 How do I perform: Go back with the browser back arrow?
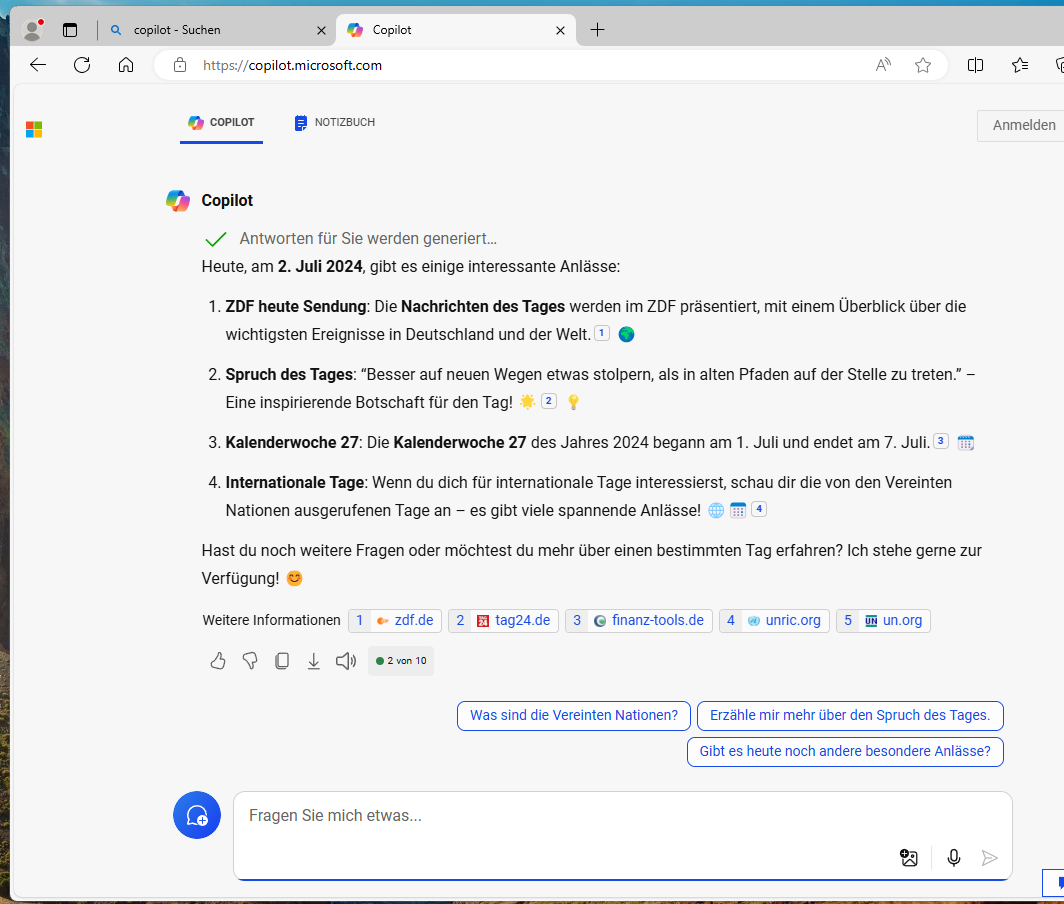click(38, 65)
